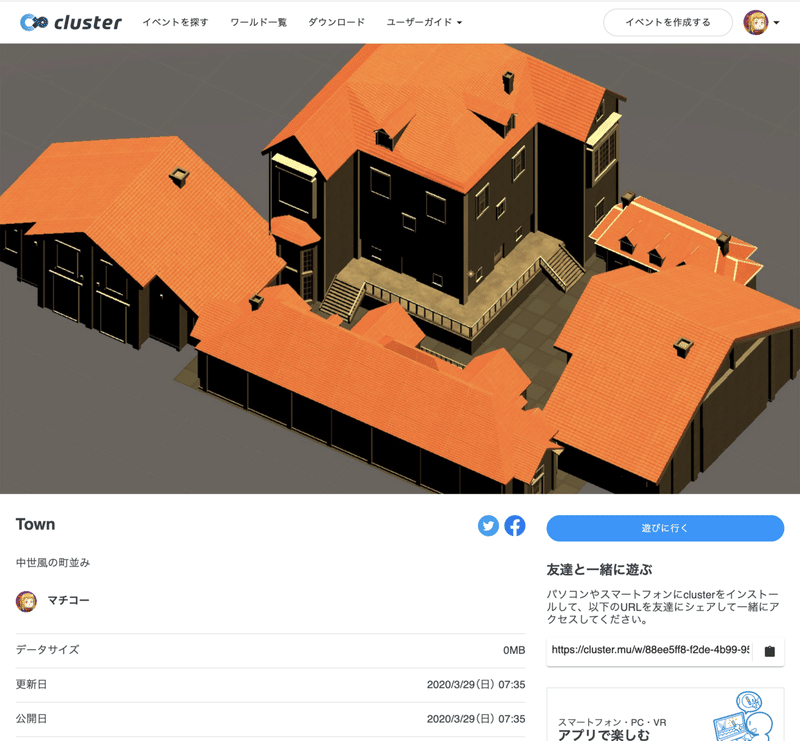The height and width of the screenshot is (741, 800).
Task: Open the profile avatar in the header
Action: (x=756, y=22)
